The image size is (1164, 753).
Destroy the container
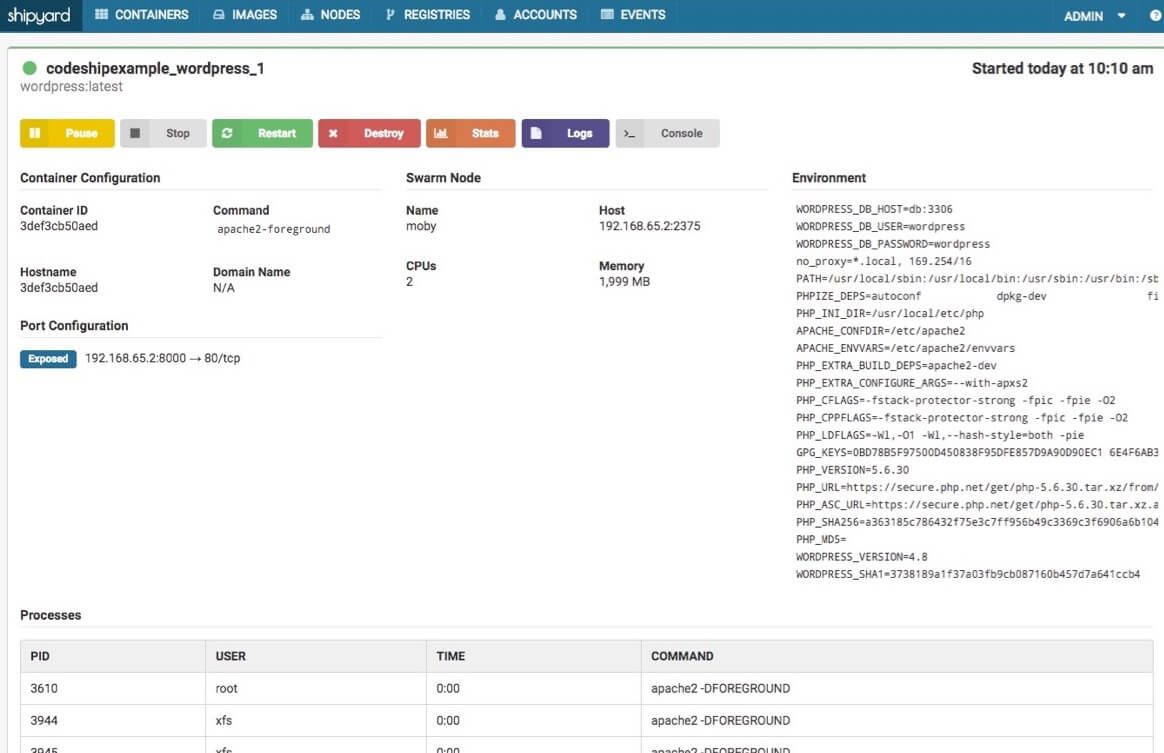click(369, 133)
